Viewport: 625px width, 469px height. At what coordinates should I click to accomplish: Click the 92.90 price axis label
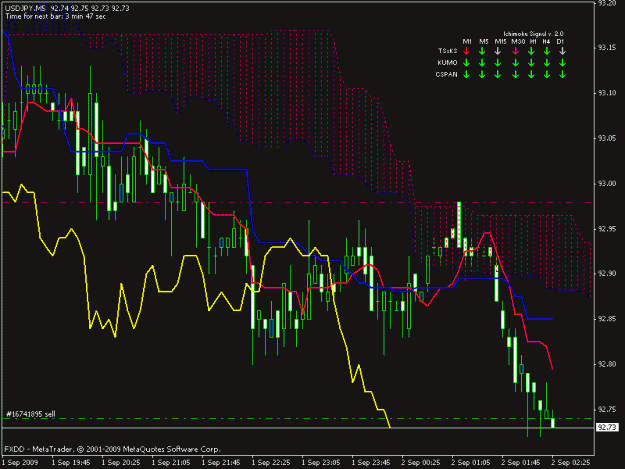[x=607, y=274]
